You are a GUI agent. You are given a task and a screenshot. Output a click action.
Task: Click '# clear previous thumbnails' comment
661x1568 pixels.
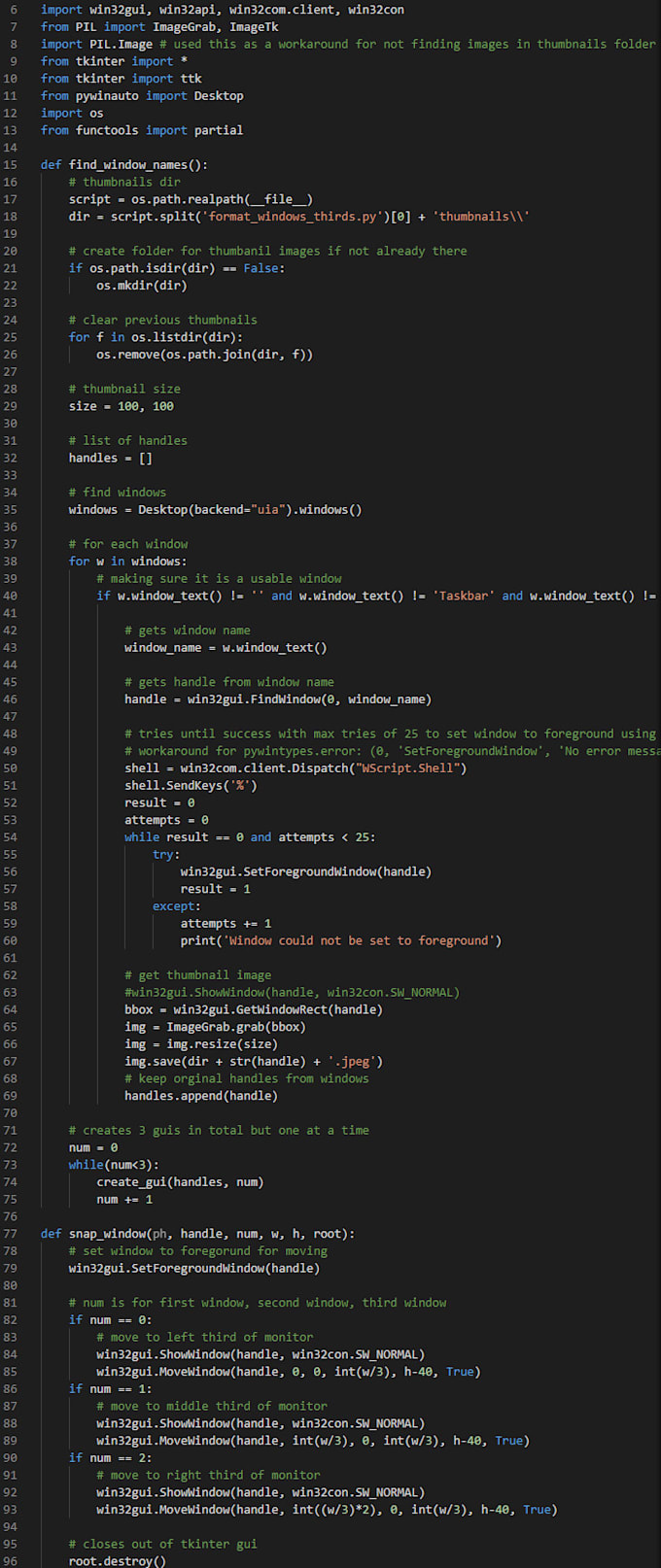pos(163,320)
